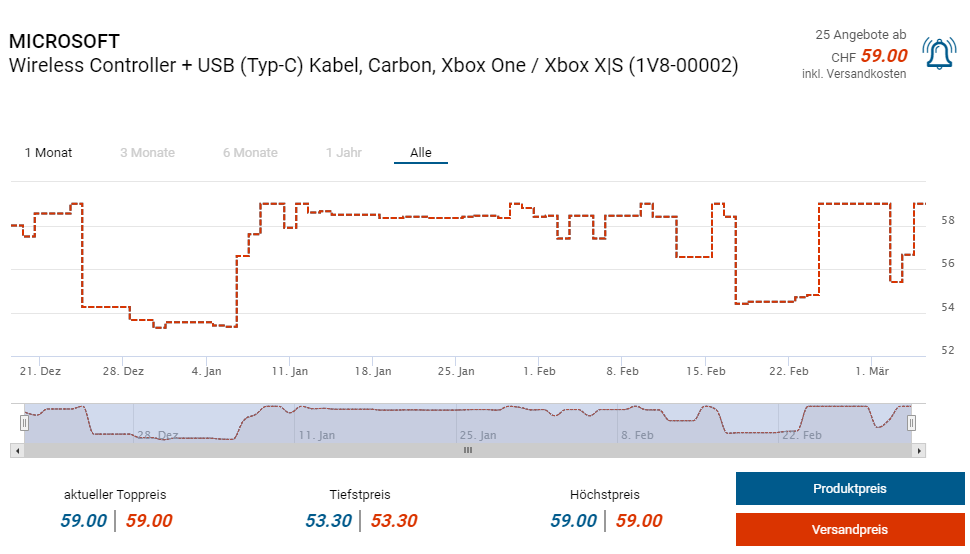Show the "1 Jahr" price history
This screenshot has height=554, width=970.
coord(343,153)
